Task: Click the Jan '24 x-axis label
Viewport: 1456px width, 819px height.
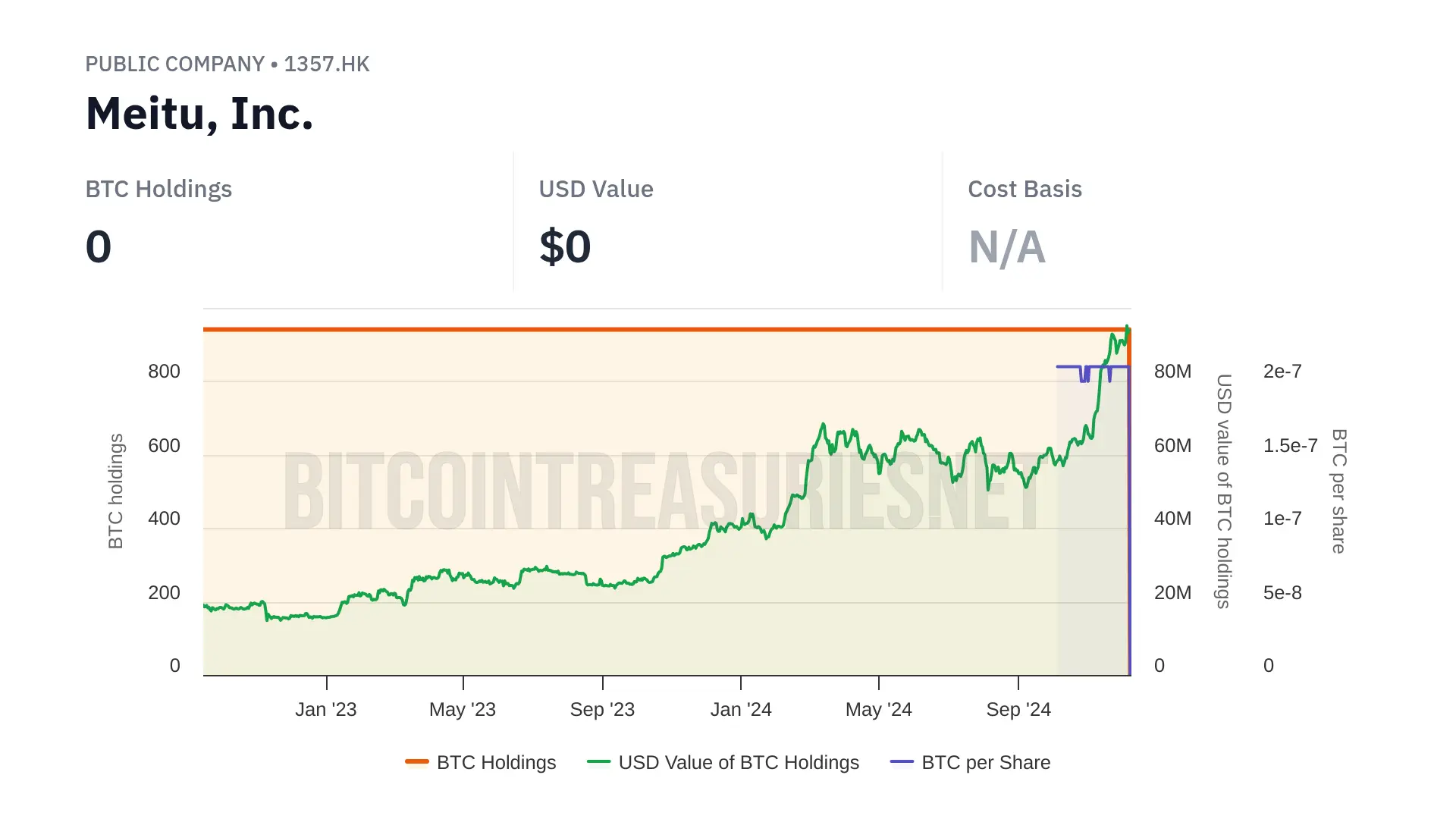Action: (x=741, y=710)
